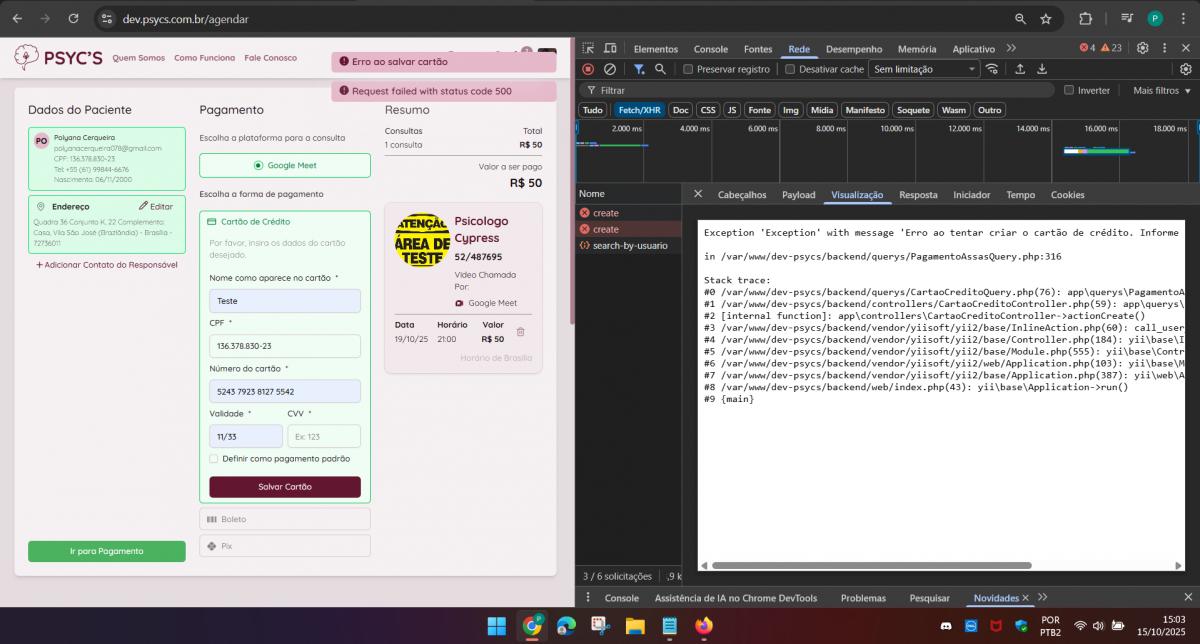
Task: Switch to the Resposta tab
Action: (x=918, y=195)
